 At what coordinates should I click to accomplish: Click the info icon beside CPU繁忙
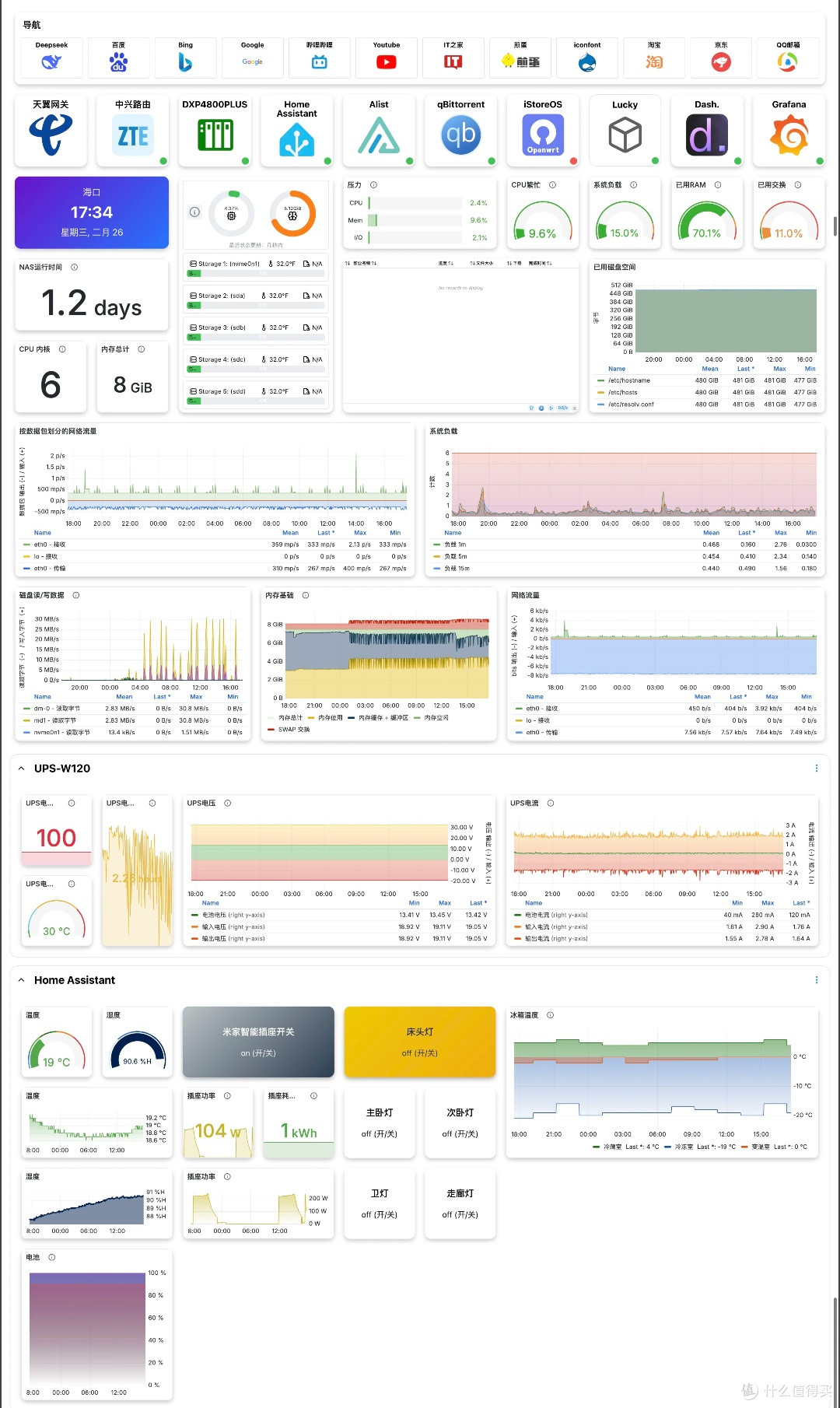(x=552, y=185)
